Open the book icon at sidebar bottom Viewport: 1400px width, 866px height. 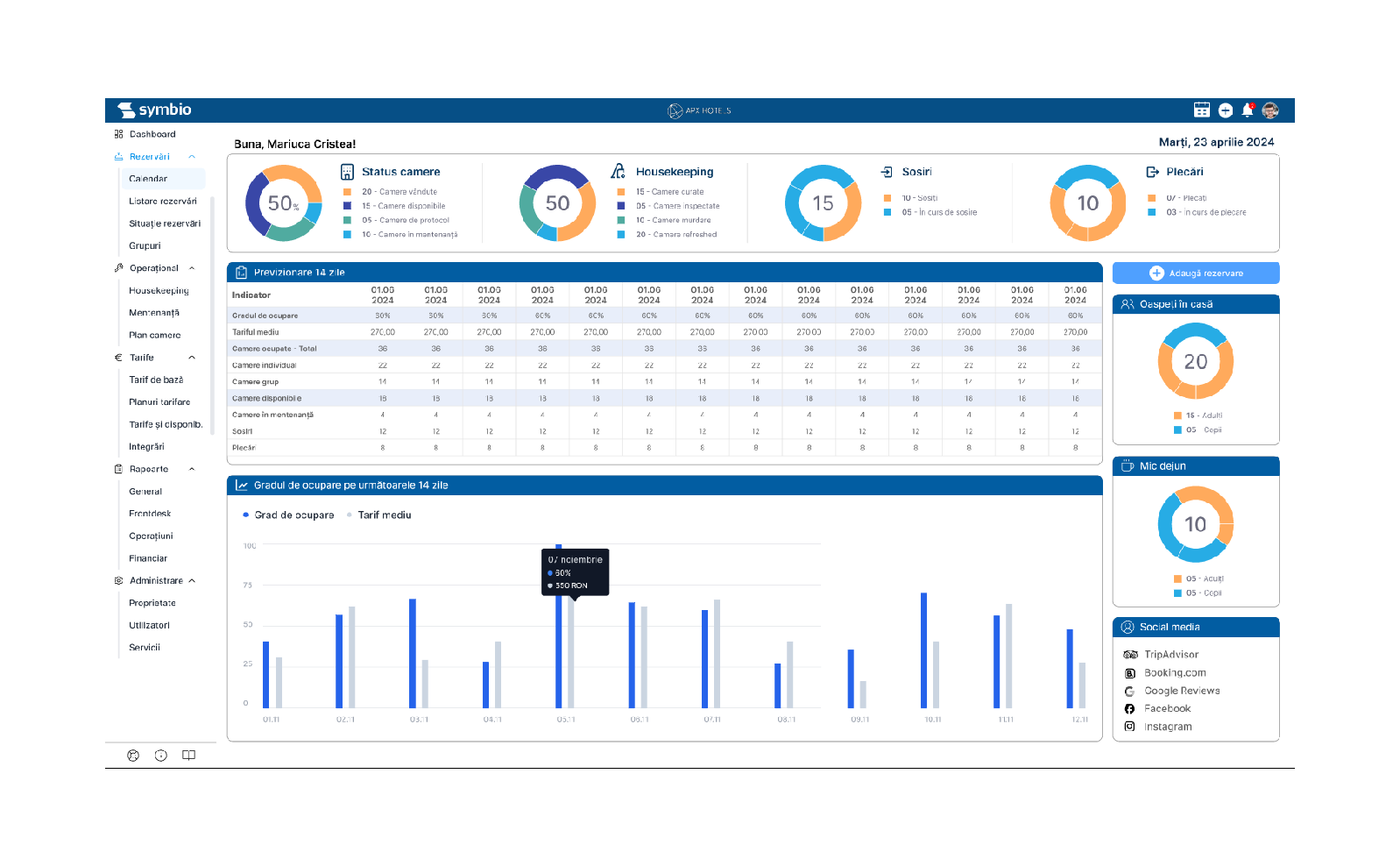188,756
